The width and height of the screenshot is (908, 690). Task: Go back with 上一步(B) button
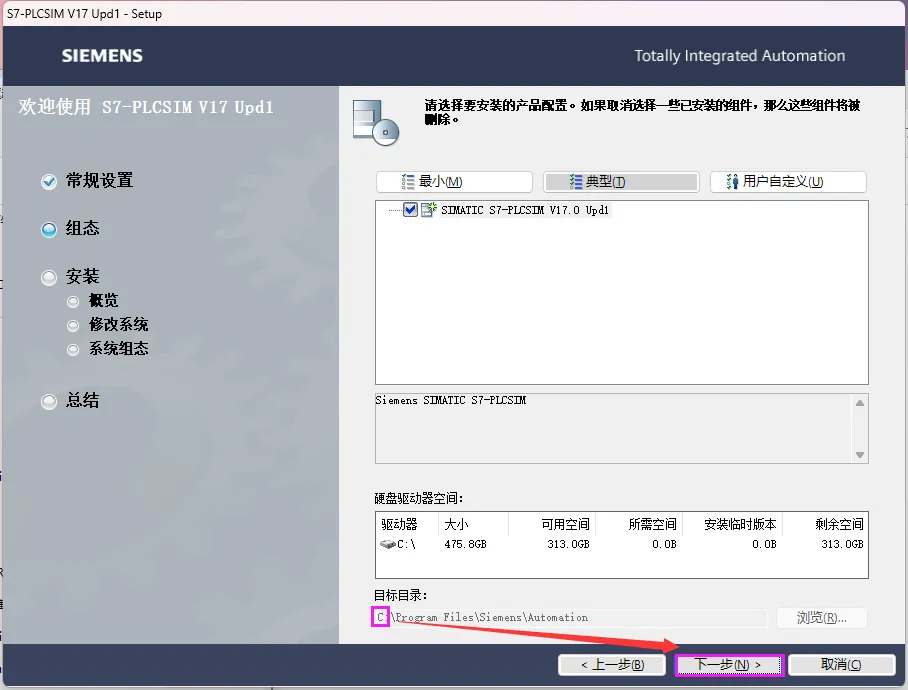612,665
